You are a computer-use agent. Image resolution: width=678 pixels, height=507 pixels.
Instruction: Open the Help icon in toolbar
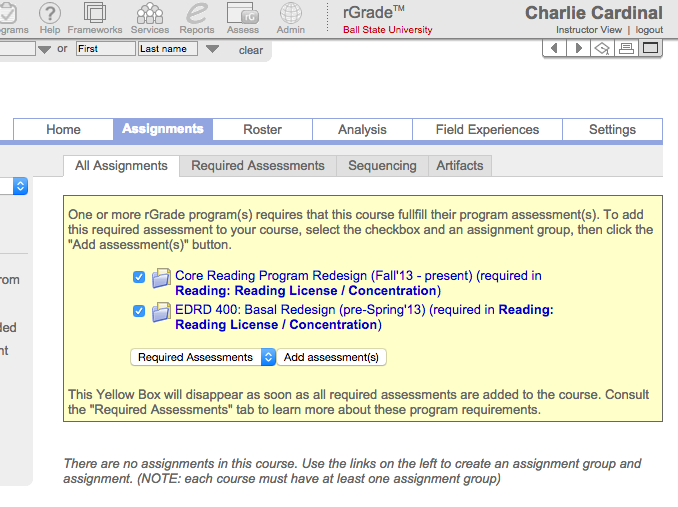(50, 14)
